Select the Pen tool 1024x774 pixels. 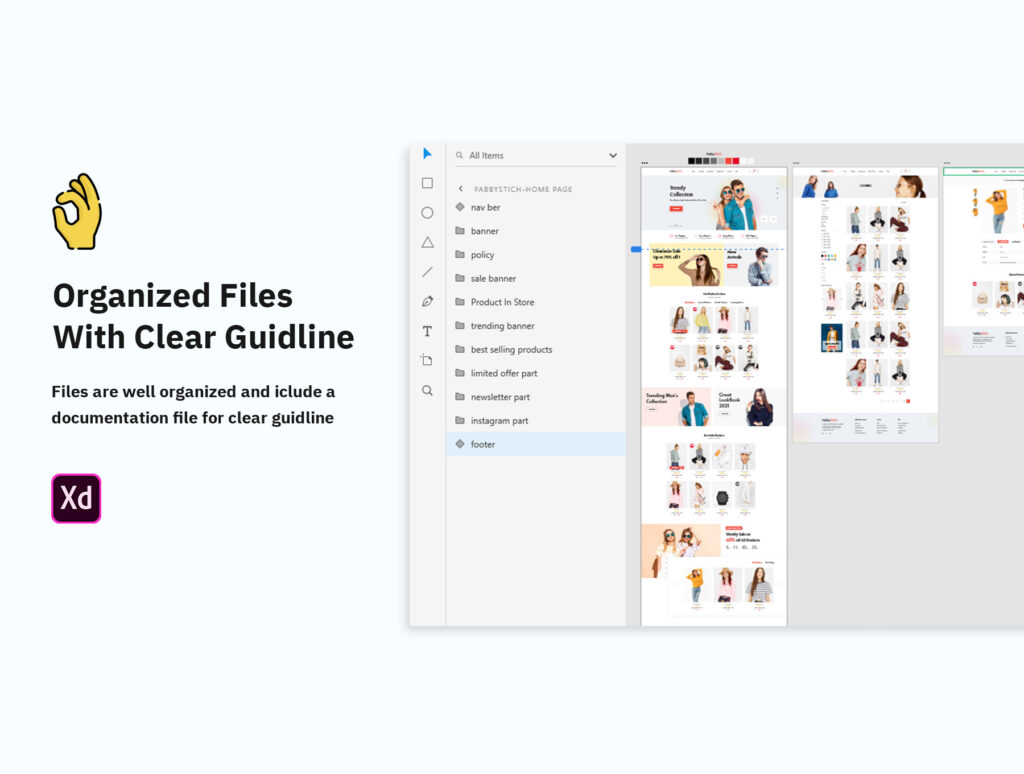427,301
